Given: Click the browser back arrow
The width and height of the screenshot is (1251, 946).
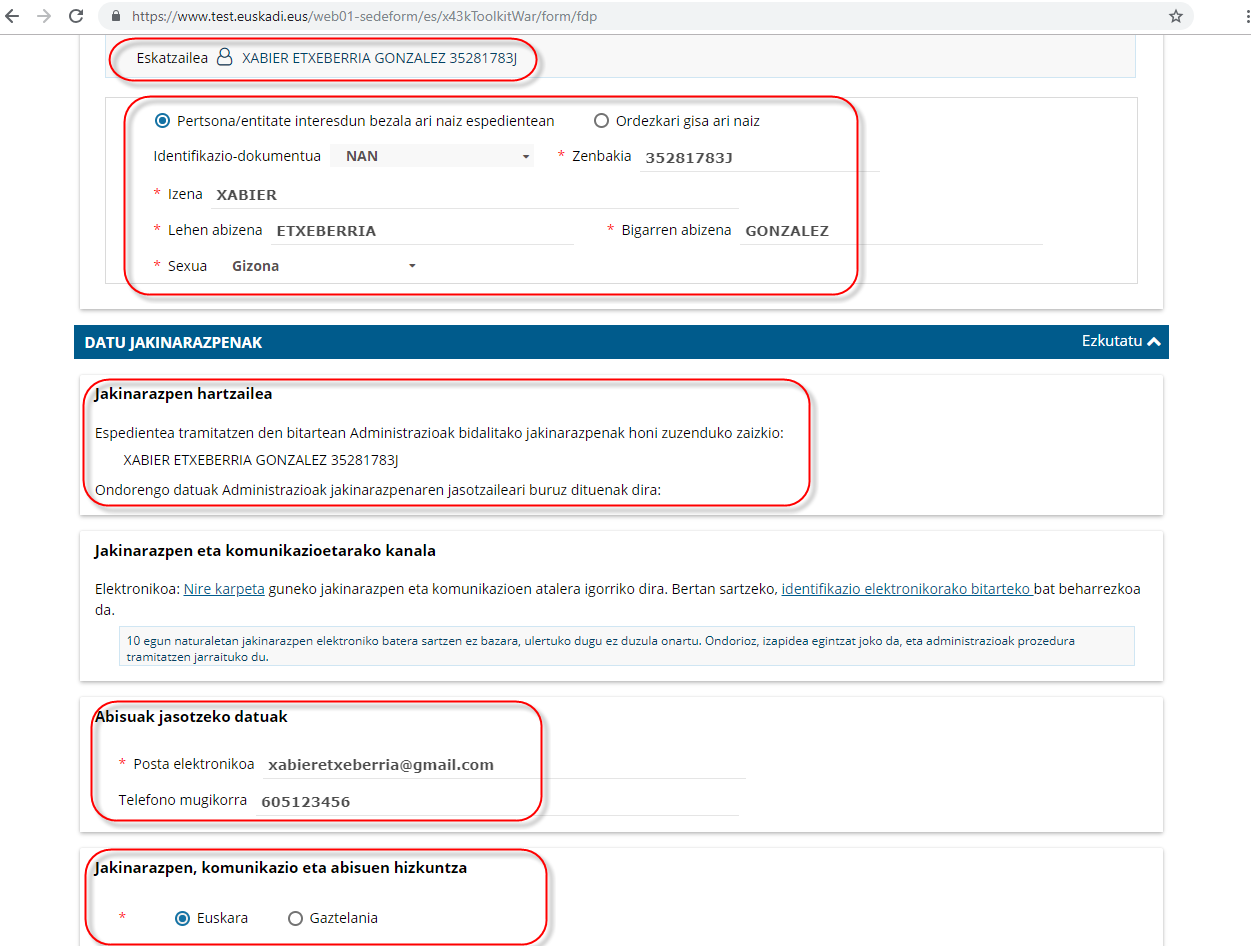Looking at the screenshot, I should 13,17.
